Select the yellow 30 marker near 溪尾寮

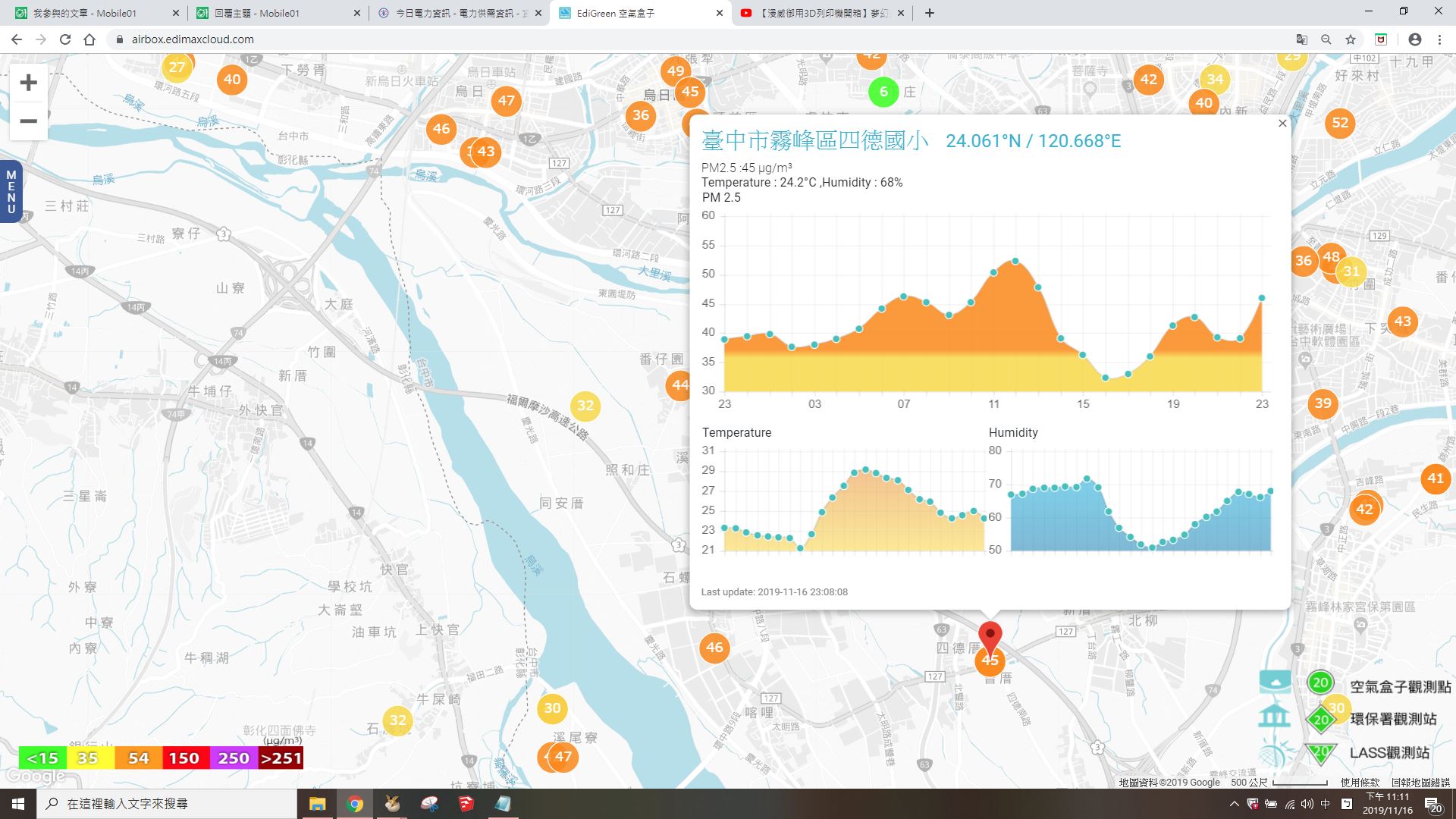[552, 708]
